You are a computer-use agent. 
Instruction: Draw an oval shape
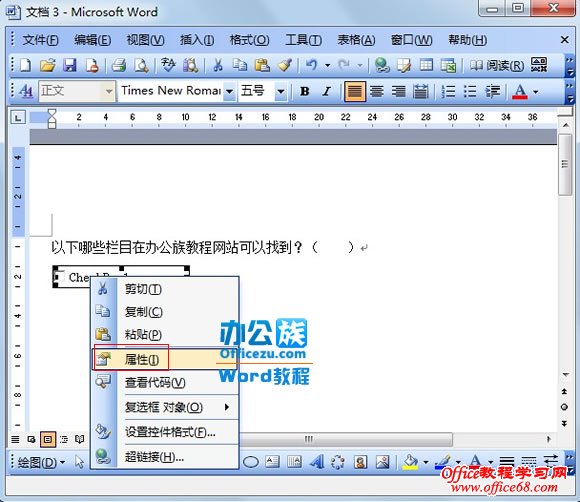point(250,462)
